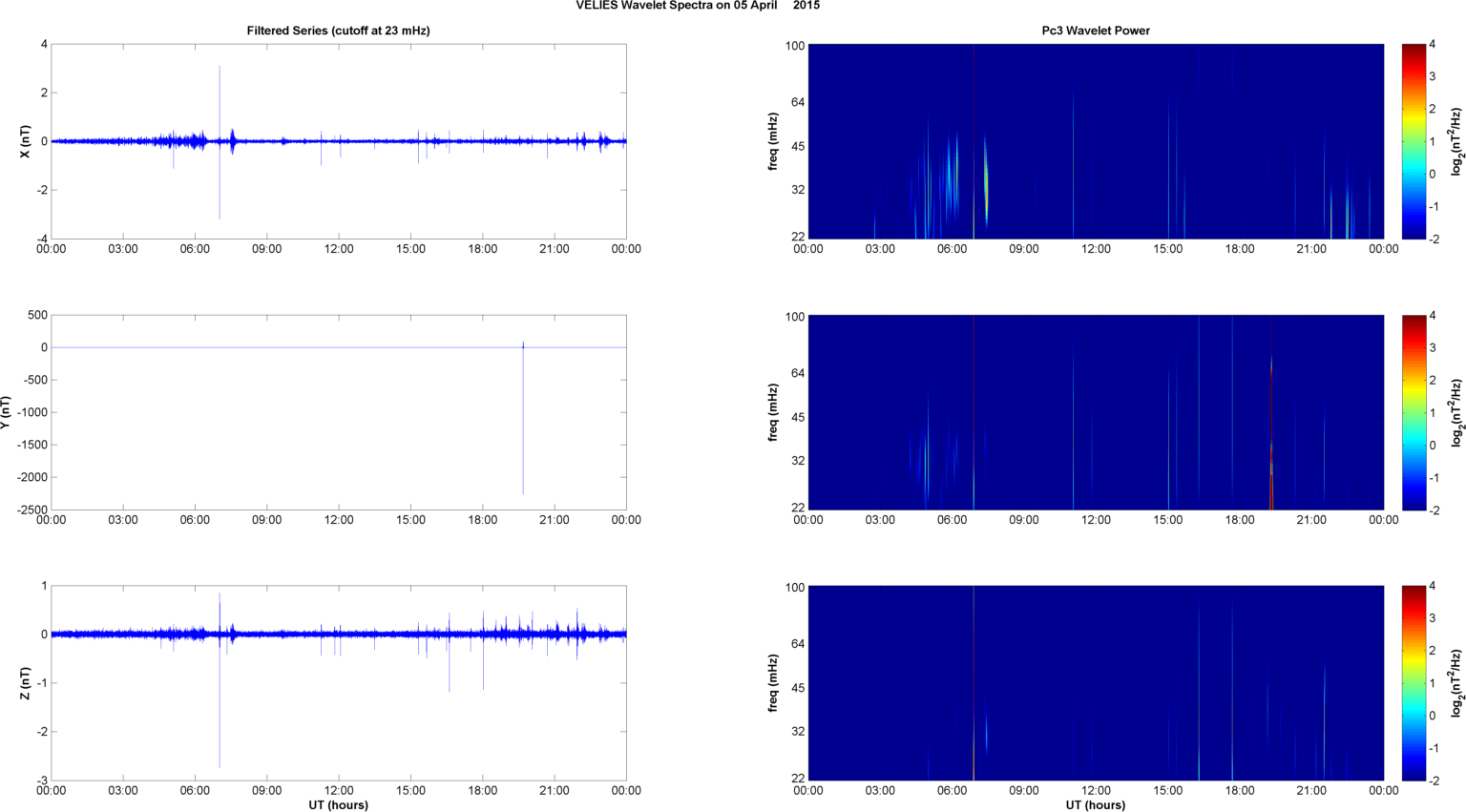Viewport: 1466px width, 812px height.
Task: Select the 'Filtered Series (cutoff at 23 mHz)' heading
Action: tap(338, 31)
